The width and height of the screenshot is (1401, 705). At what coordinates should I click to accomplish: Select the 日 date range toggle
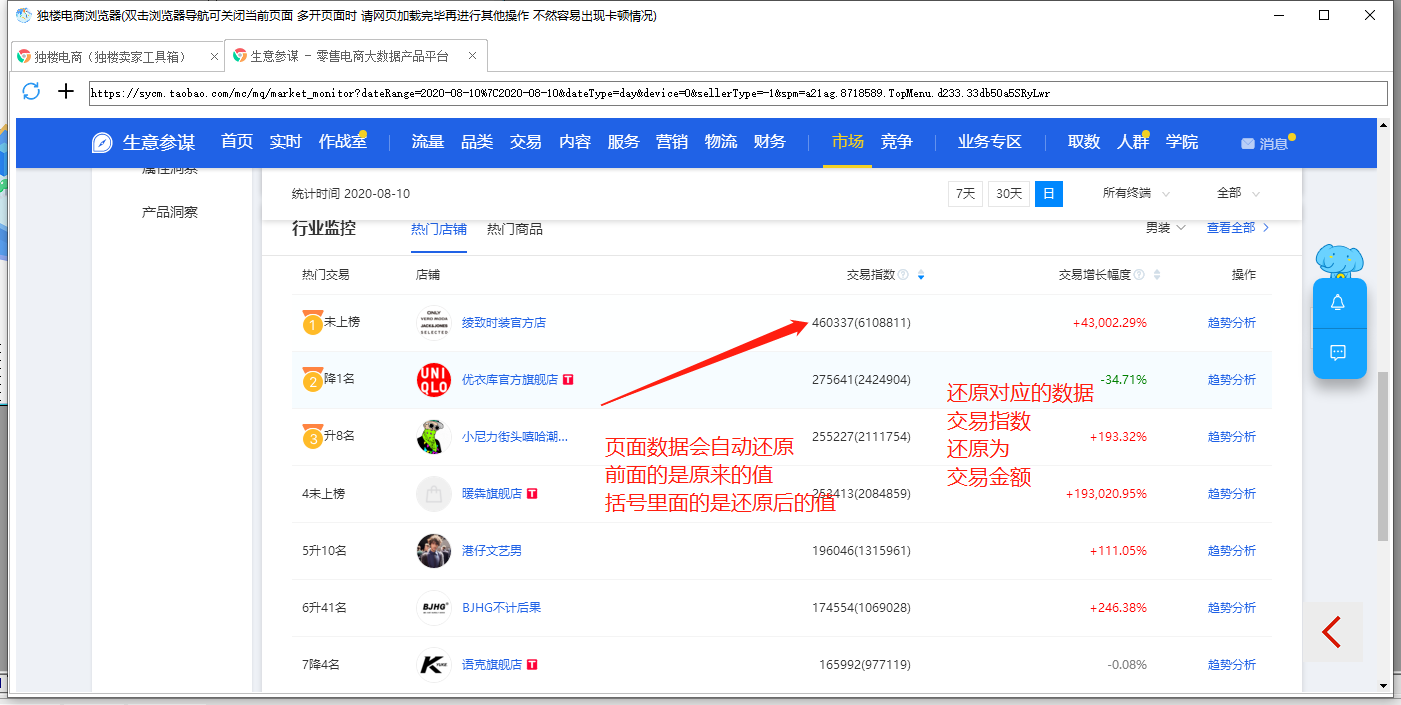click(1049, 194)
